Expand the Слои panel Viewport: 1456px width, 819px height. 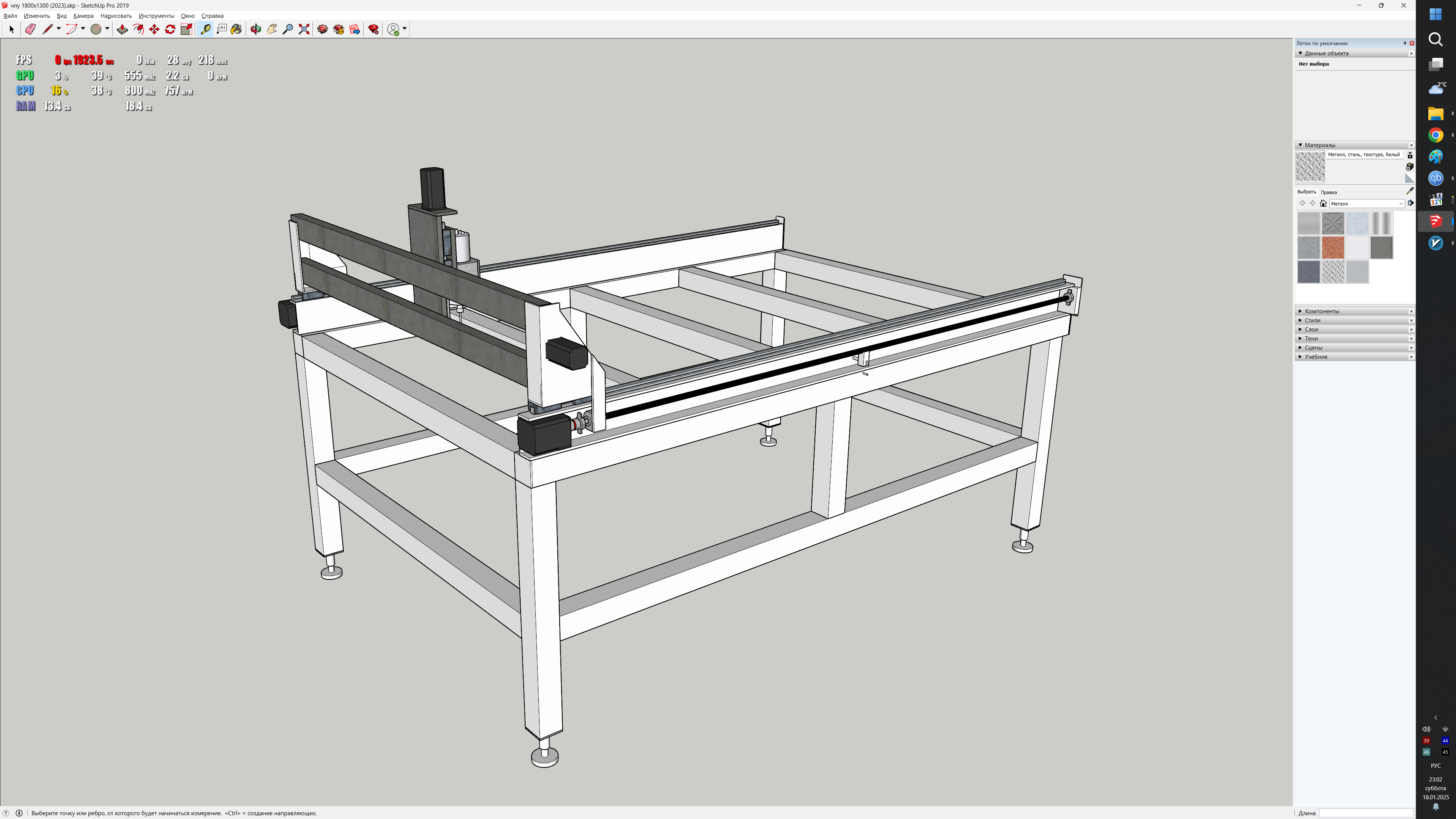point(1311,329)
